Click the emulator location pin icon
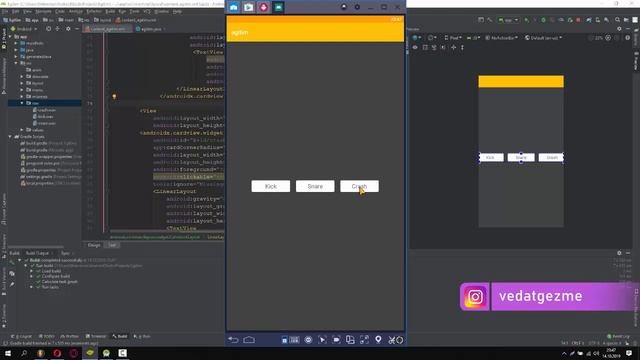Image resolution: width=640 pixels, height=360 pixels. pos(378,340)
